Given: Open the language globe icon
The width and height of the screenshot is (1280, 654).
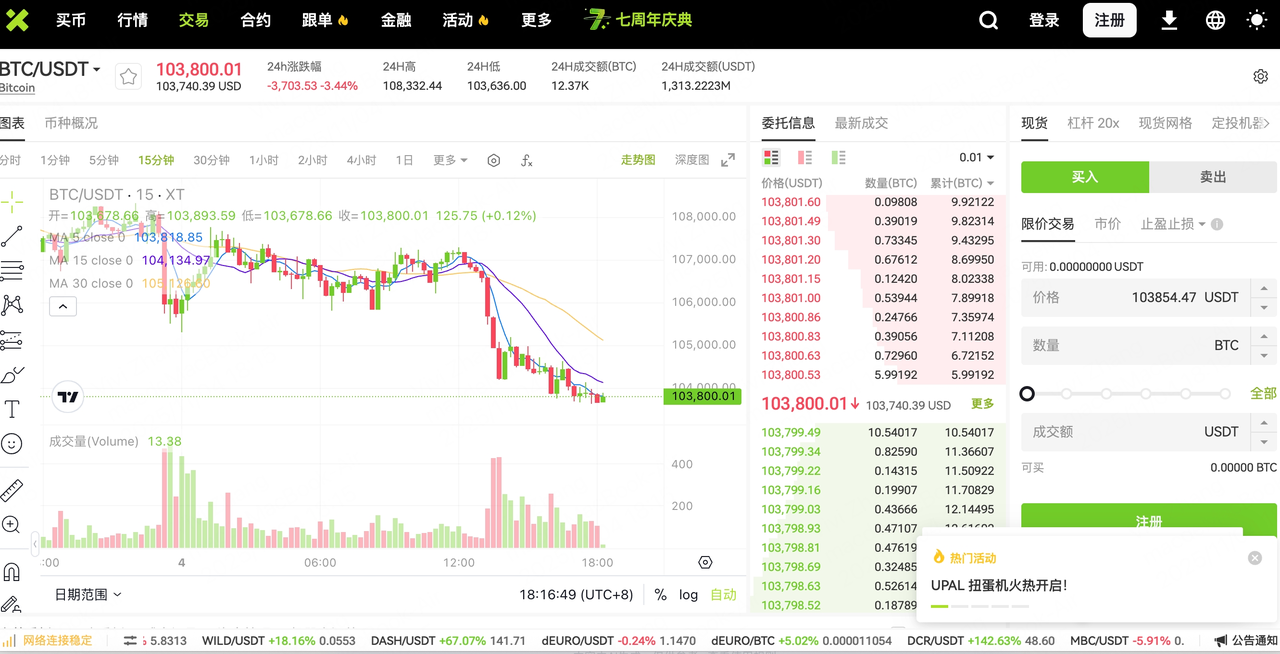Looking at the screenshot, I should coord(1216,20).
